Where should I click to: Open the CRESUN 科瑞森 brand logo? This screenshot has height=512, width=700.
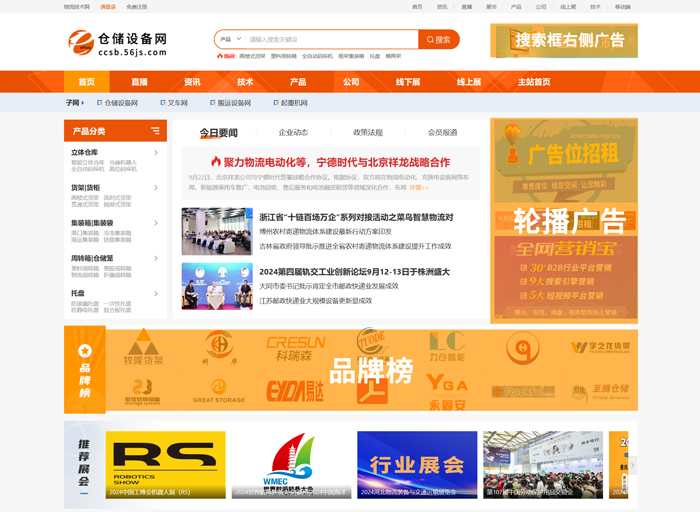pyautogui.click(x=295, y=346)
